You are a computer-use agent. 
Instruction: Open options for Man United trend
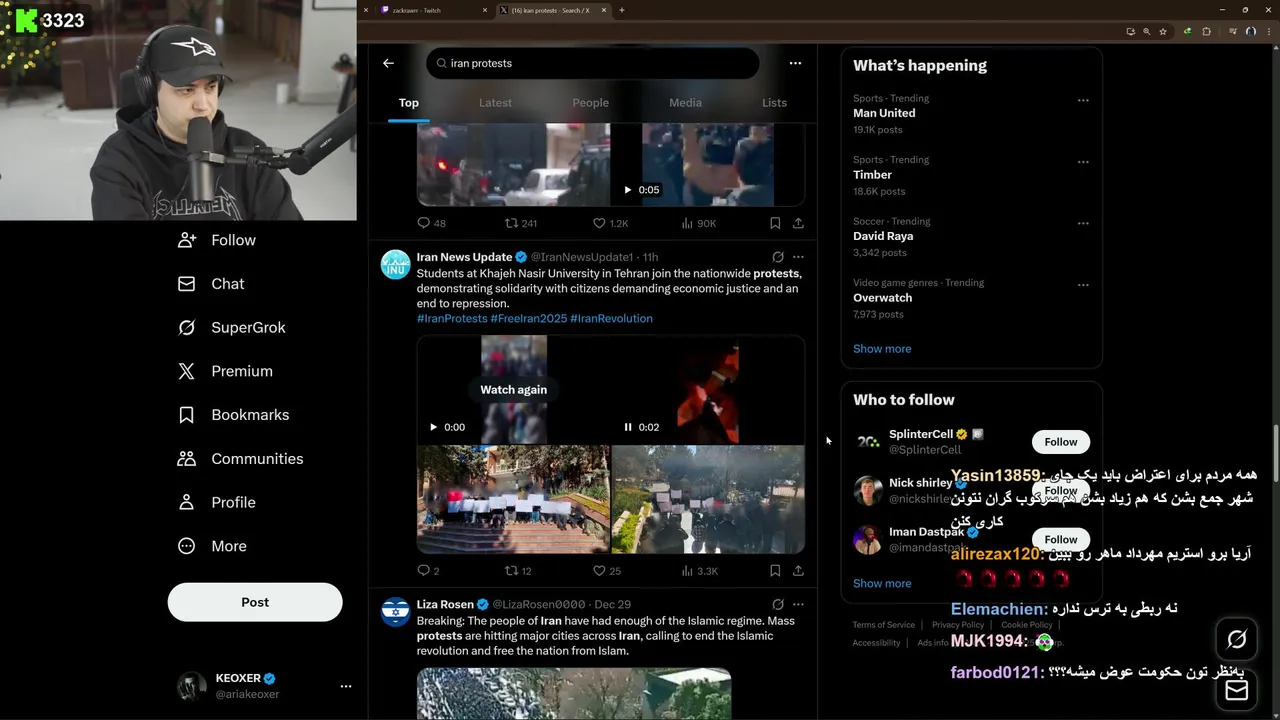1083,100
